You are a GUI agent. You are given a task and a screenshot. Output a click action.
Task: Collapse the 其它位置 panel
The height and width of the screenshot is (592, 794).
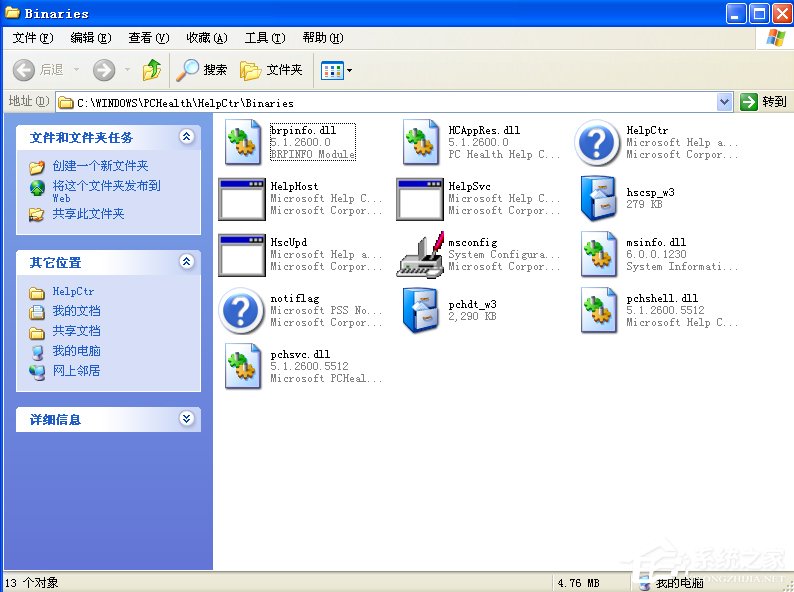click(186, 262)
